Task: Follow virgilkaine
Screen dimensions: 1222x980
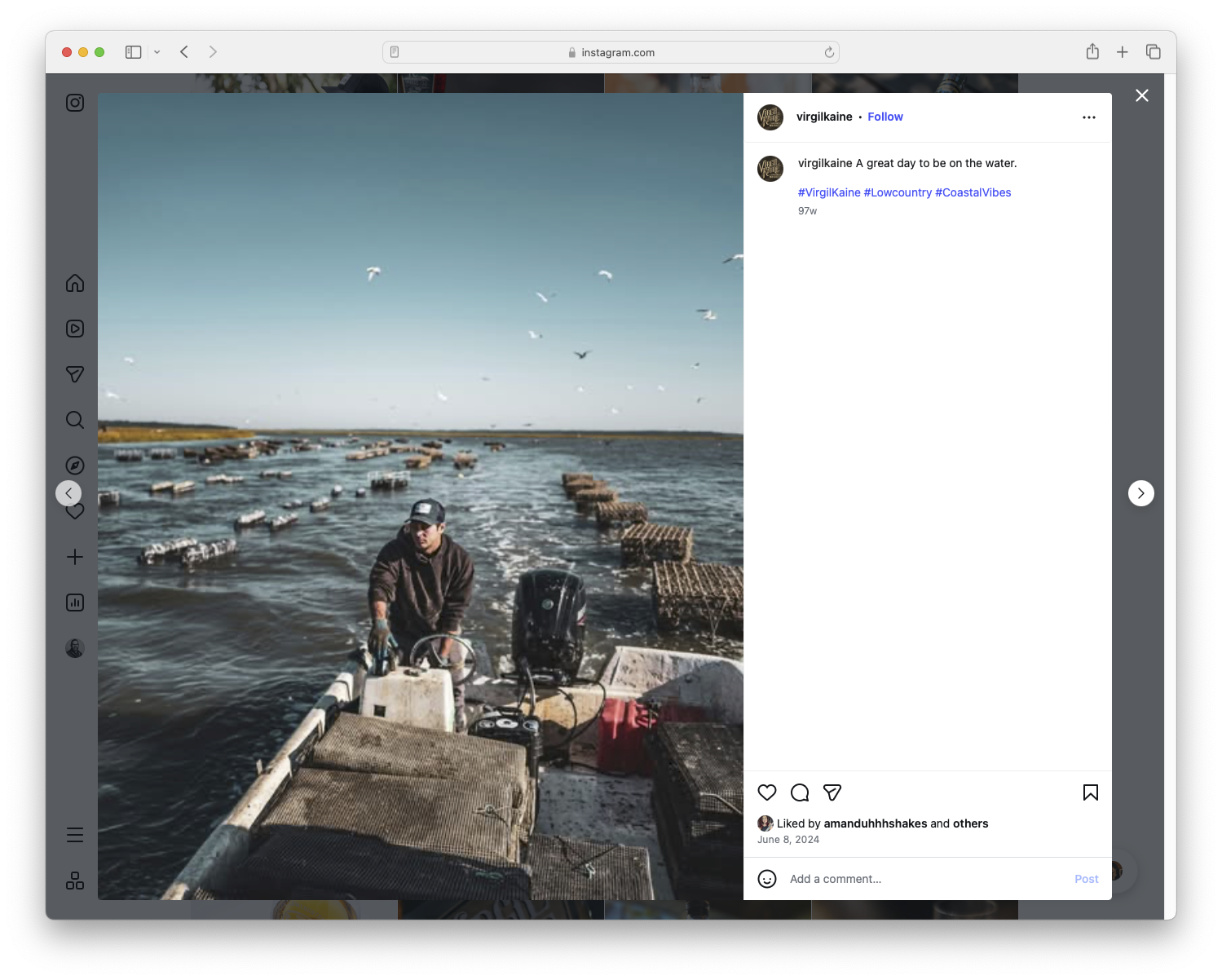Action: click(x=885, y=117)
